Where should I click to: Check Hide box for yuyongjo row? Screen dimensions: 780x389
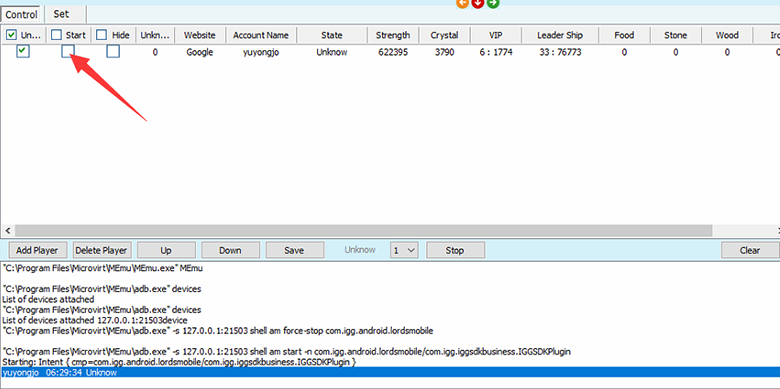pos(113,51)
